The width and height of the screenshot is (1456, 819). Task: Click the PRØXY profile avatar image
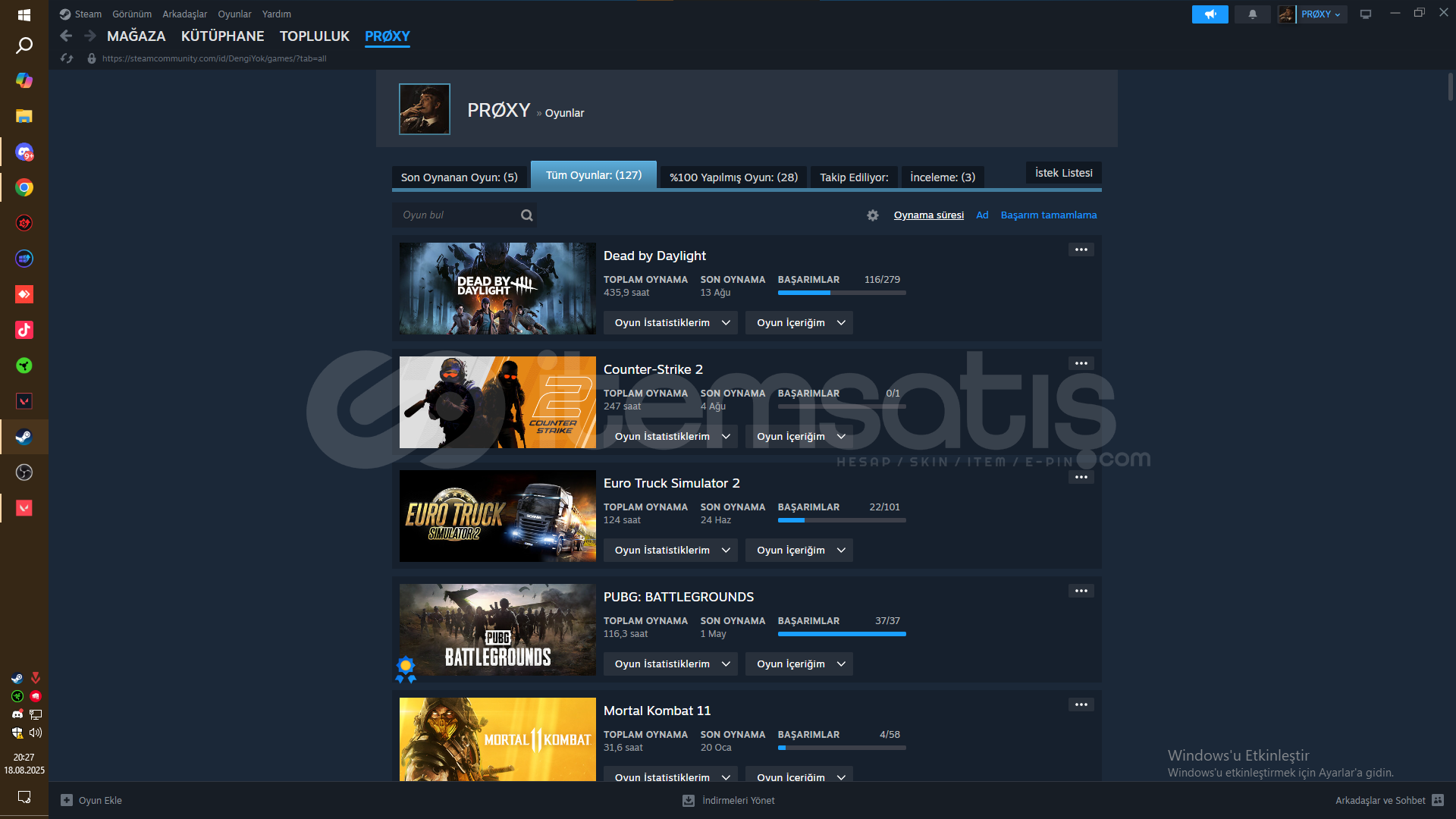(x=425, y=109)
